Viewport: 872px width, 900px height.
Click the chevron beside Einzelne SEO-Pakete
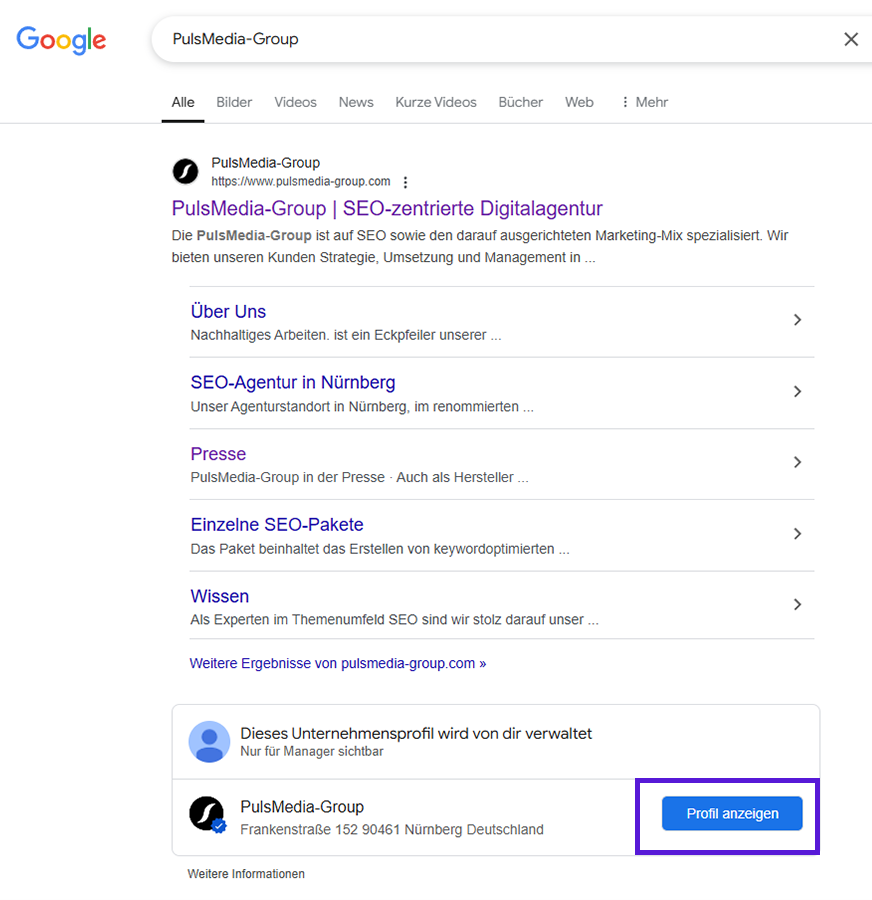[797, 534]
